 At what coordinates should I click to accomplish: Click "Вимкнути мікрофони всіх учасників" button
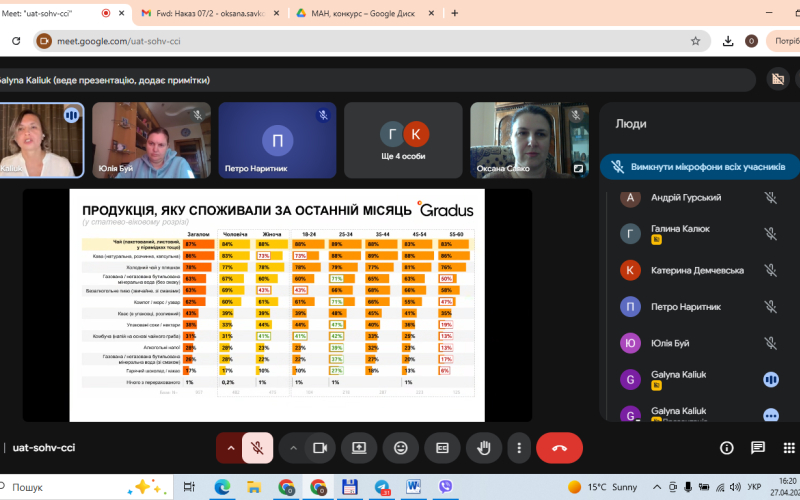pyautogui.click(x=700, y=167)
